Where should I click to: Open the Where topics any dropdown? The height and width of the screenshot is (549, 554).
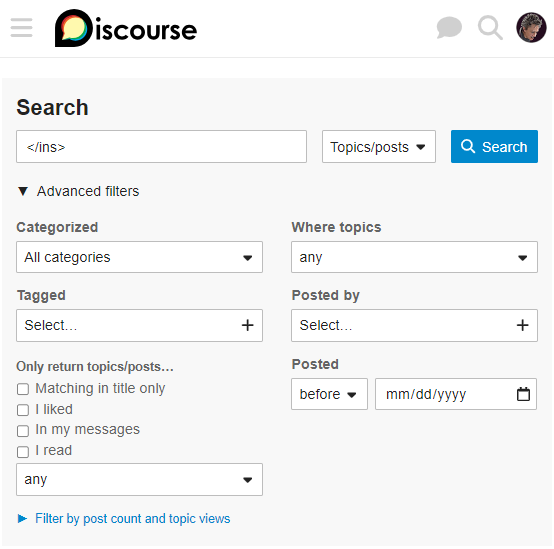tap(414, 257)
